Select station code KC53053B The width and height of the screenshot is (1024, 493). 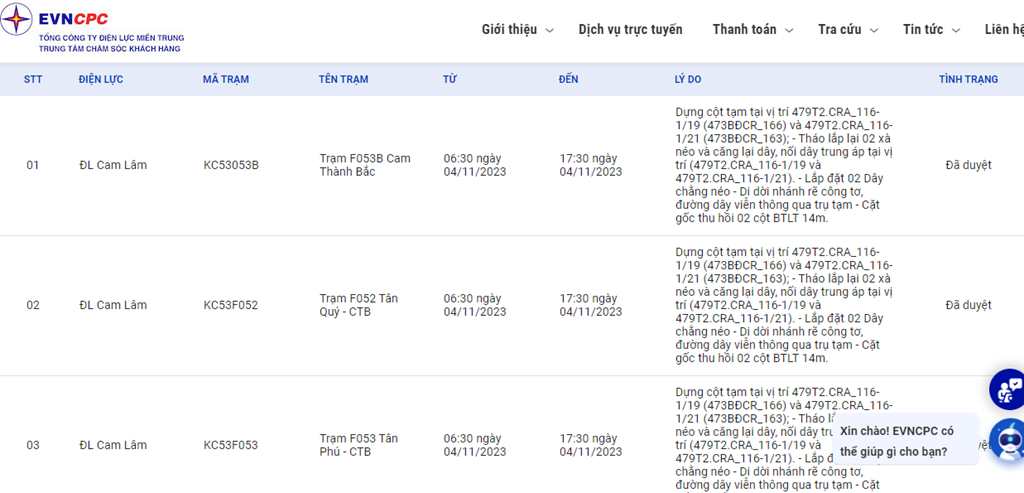pyautogui.click(x=230, y=165)
